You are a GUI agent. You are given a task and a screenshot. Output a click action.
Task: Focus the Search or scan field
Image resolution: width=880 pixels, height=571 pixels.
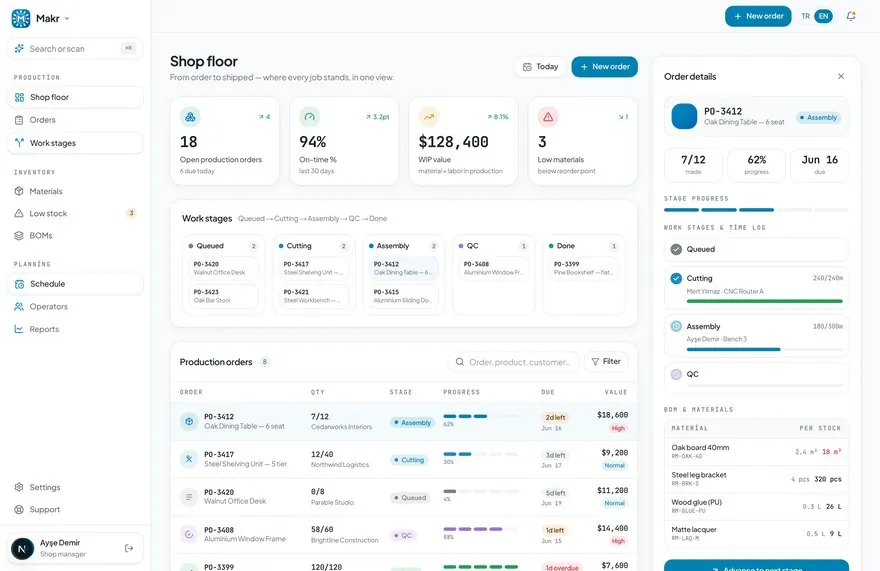(x=75, y=49)
